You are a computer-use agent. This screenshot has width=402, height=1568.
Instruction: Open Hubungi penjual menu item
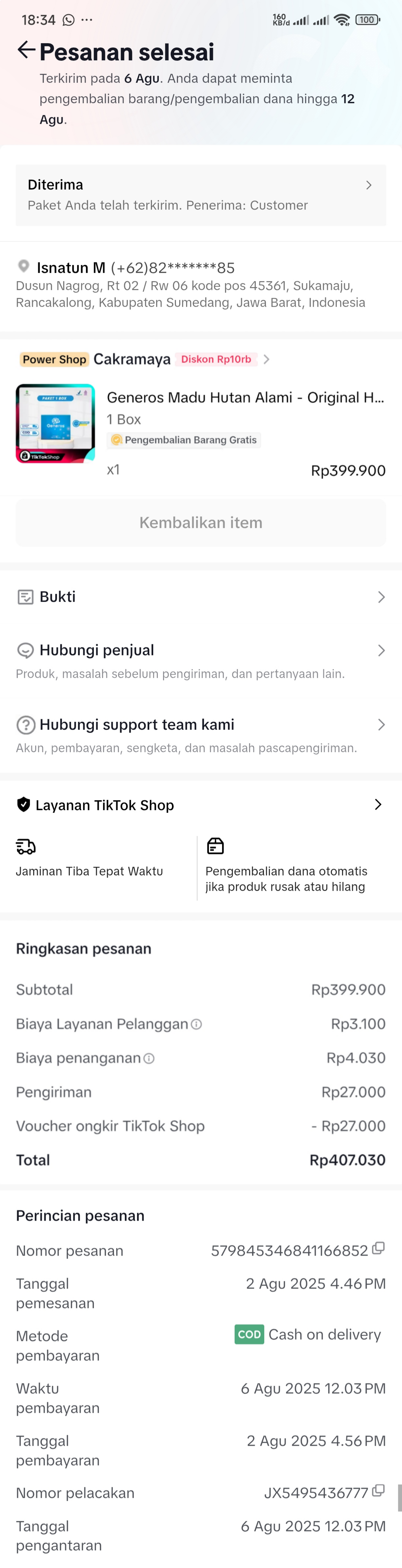coord(96,650)
